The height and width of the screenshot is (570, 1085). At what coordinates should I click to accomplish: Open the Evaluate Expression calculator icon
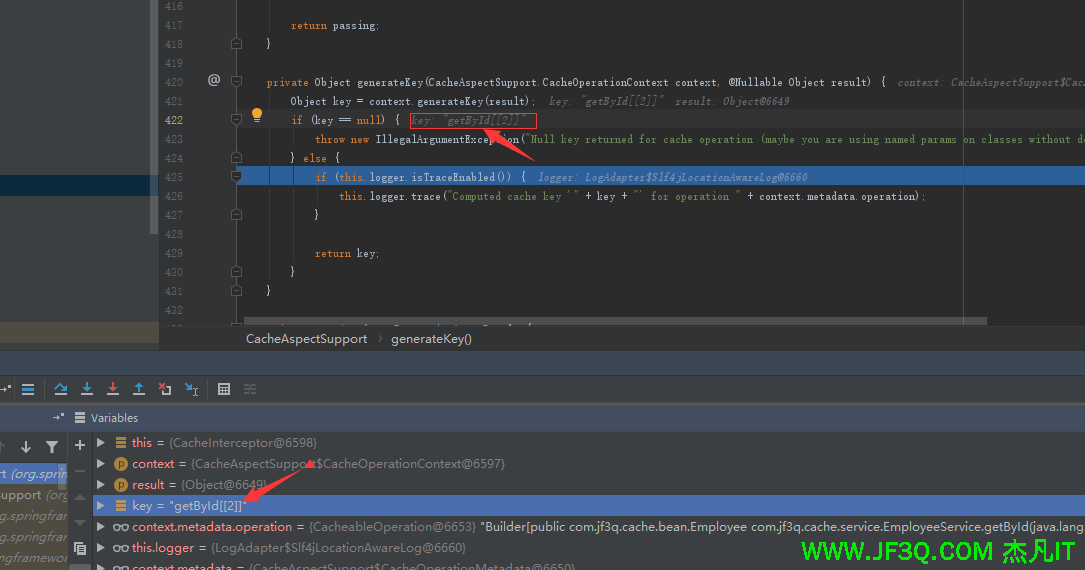[x=224, y=389]
